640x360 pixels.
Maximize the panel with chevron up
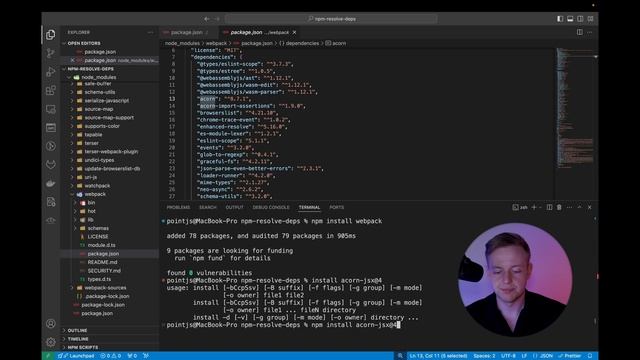click(x=580, y=207)
